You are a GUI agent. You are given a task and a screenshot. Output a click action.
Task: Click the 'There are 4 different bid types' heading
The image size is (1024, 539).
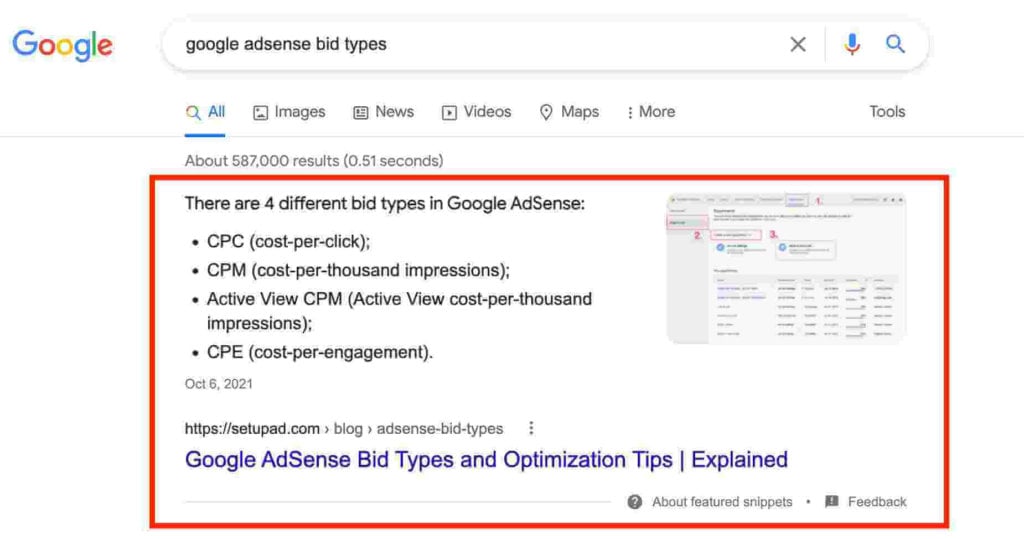tap(385, 203)
